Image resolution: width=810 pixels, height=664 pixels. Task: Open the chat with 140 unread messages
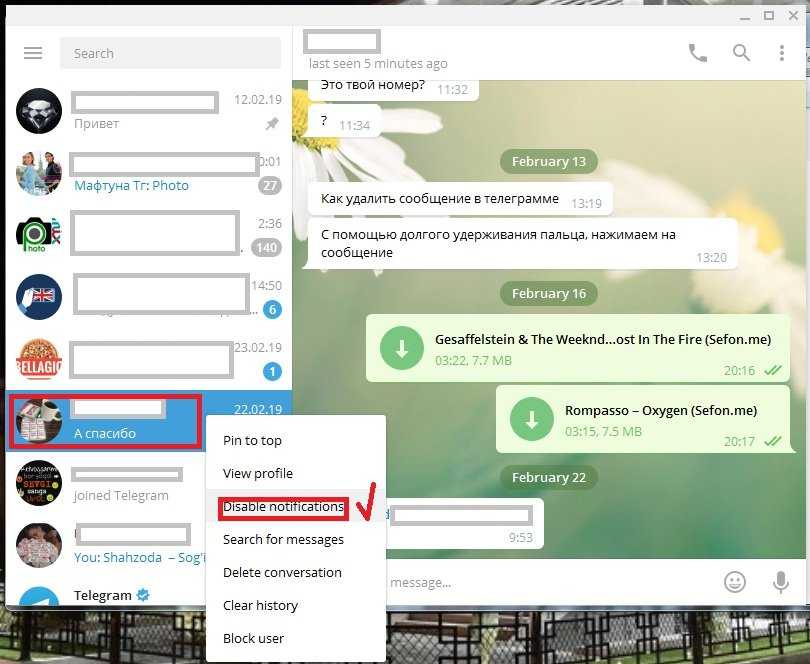coord(149,235)
